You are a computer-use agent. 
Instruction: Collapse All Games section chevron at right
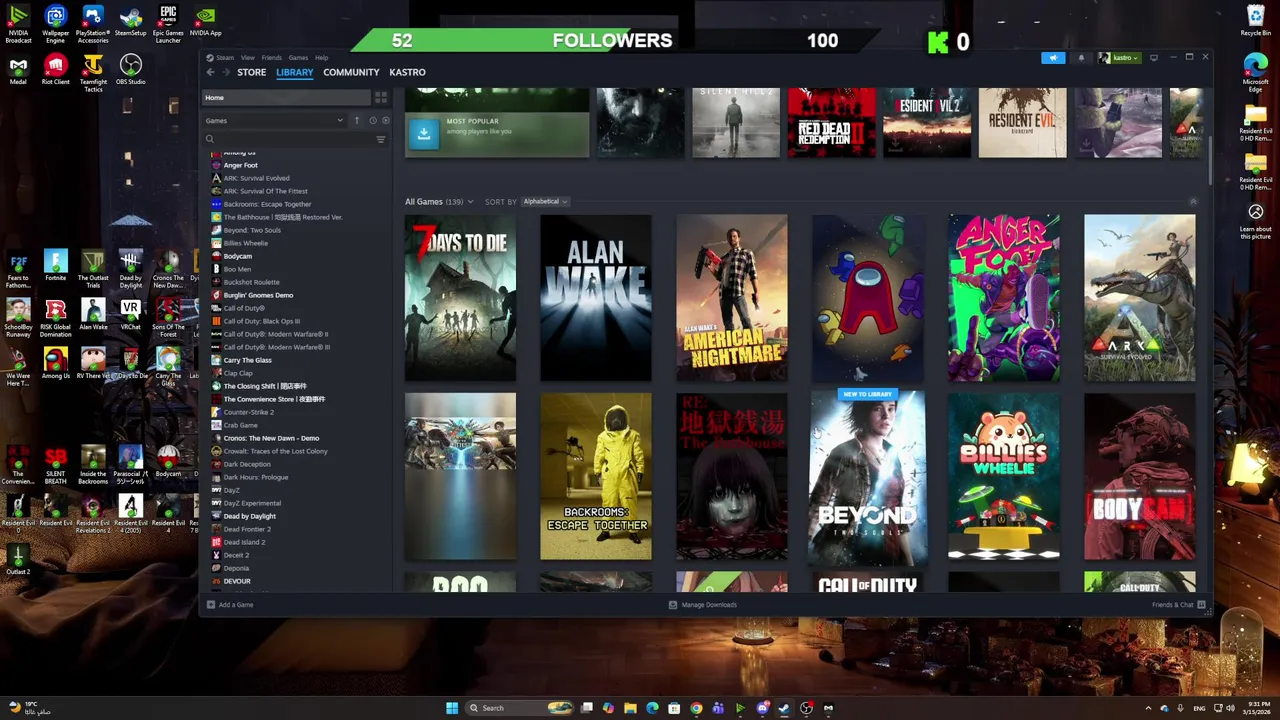pyautogui.click(x=1192, y=201)
